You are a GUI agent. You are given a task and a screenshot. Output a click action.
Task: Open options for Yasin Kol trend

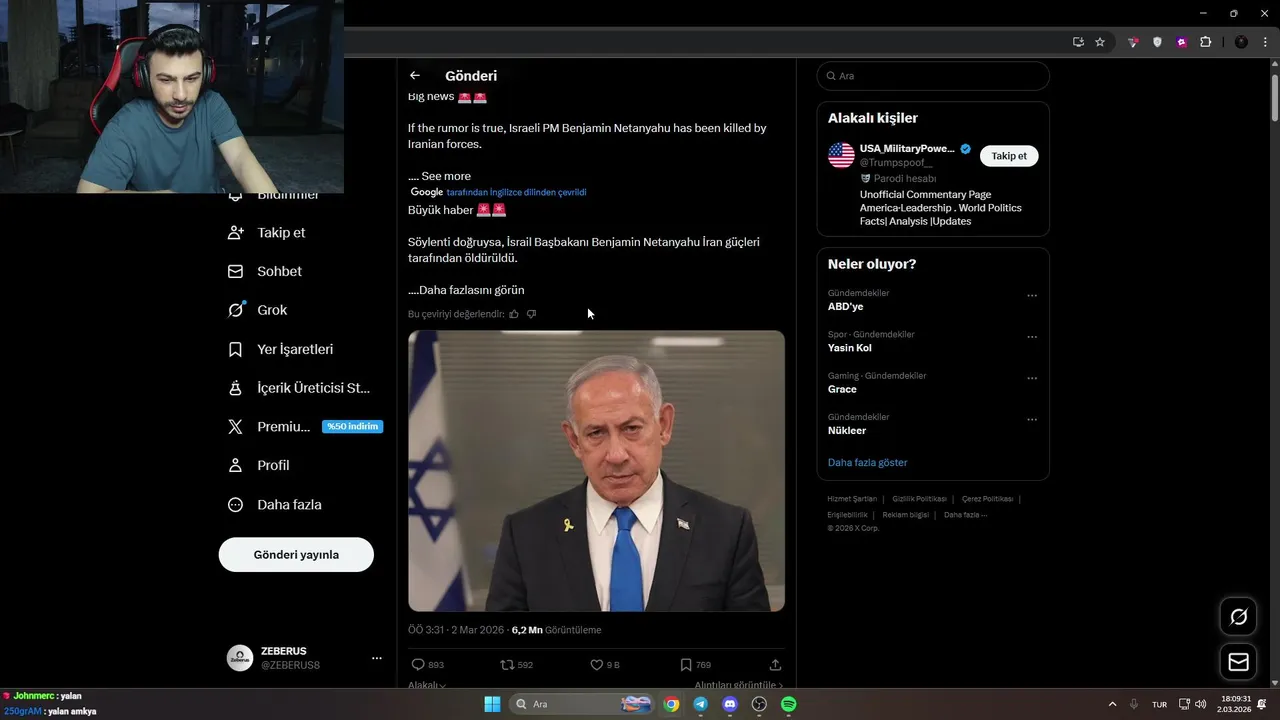[1032, 337]
